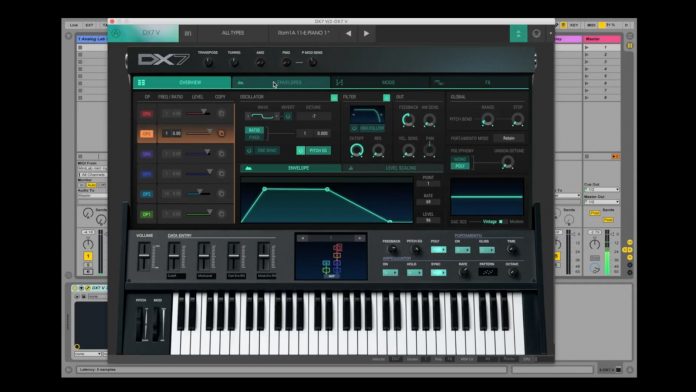Select Ratio frequency mode
The image size is (696, 392).
pyautogui.click(x=254, y=131)
